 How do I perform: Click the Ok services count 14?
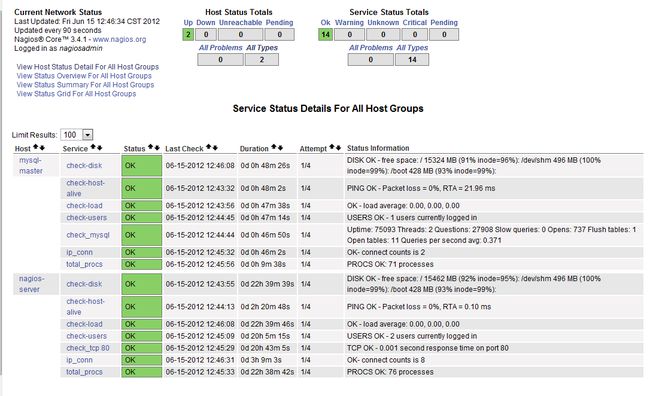(x=325, y=35)
